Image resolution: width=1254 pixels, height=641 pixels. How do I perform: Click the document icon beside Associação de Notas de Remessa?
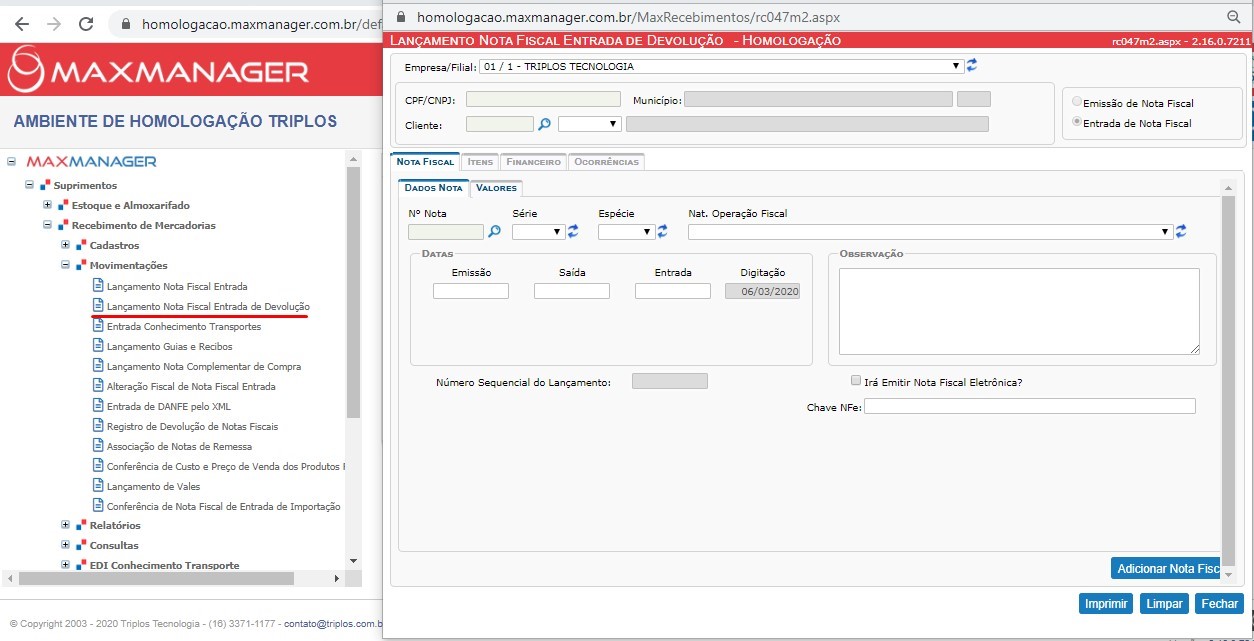98,446
